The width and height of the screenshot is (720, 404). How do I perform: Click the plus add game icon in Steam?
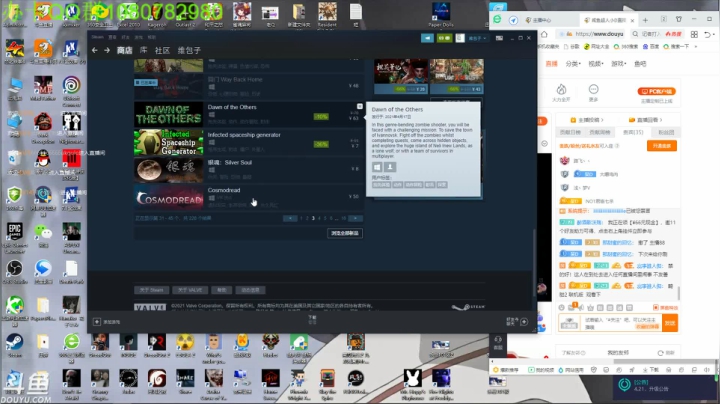[97, 322]
